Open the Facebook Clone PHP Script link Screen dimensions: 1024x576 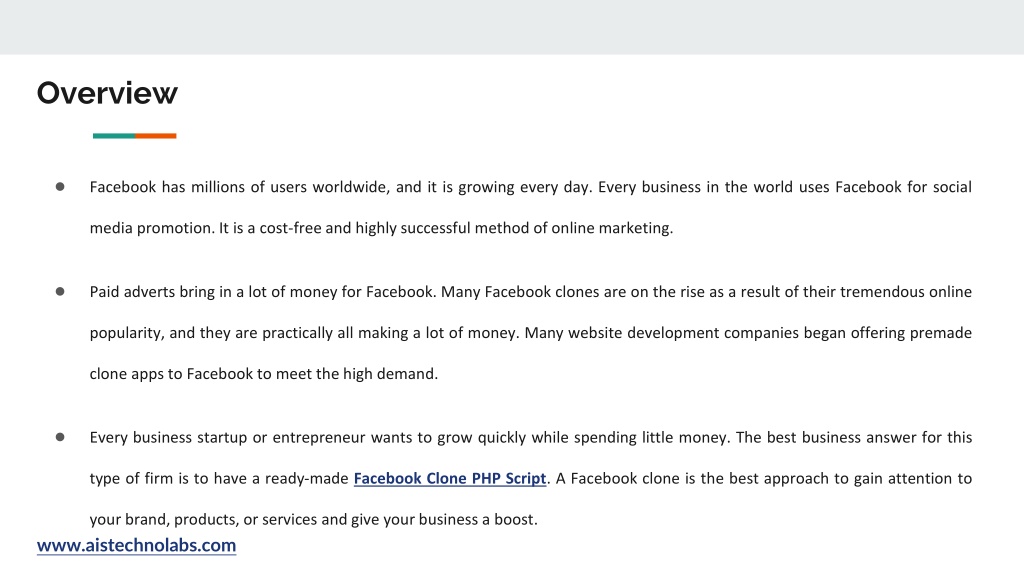tap(449, 479)
